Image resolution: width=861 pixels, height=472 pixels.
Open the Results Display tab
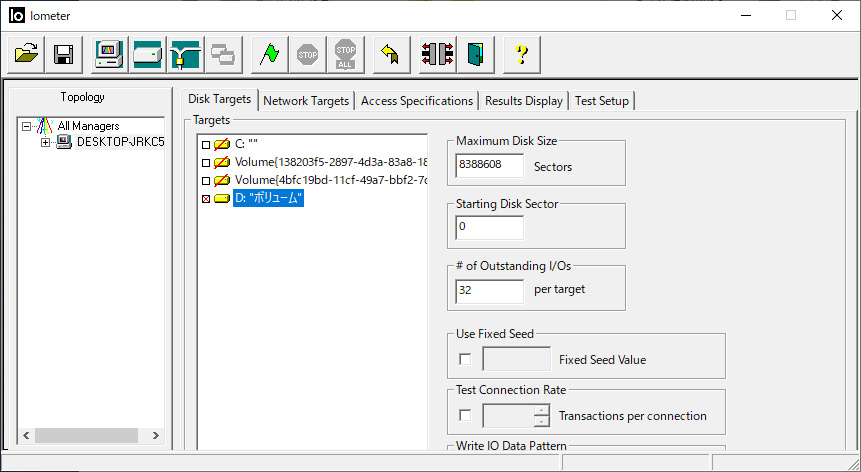[x=524, y=101]
